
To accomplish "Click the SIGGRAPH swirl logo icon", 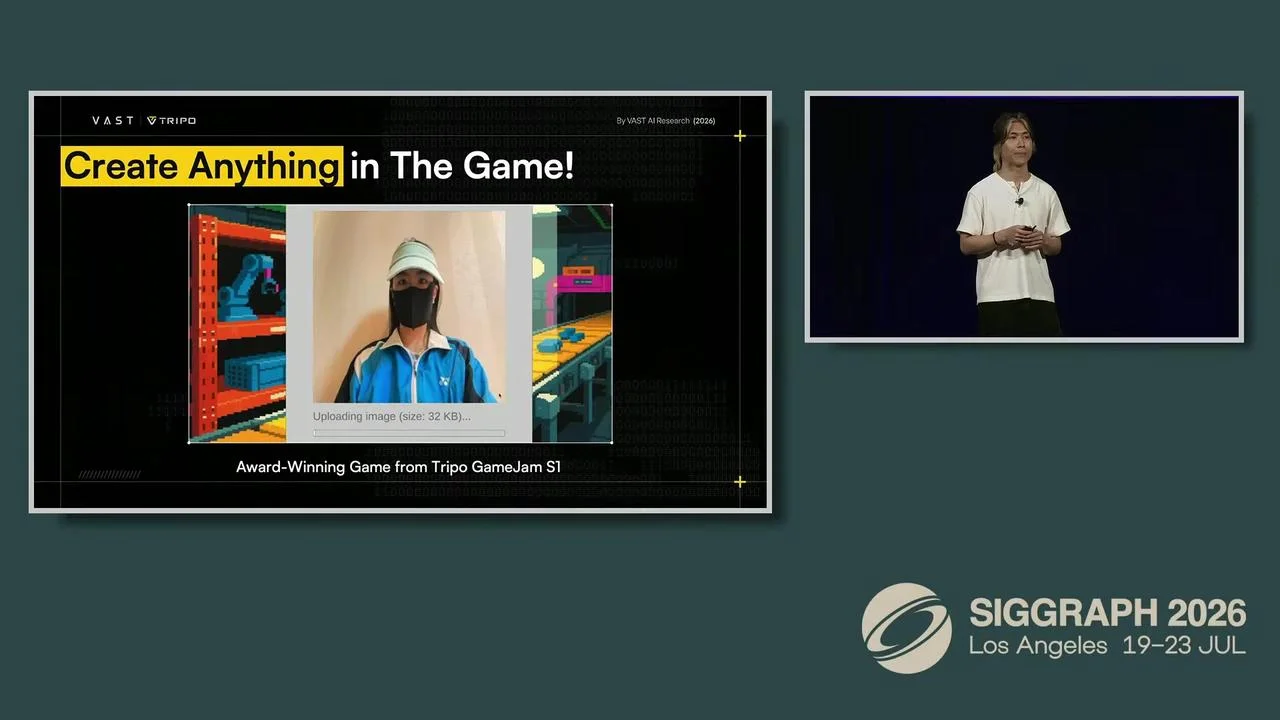I will click(907, 628).
